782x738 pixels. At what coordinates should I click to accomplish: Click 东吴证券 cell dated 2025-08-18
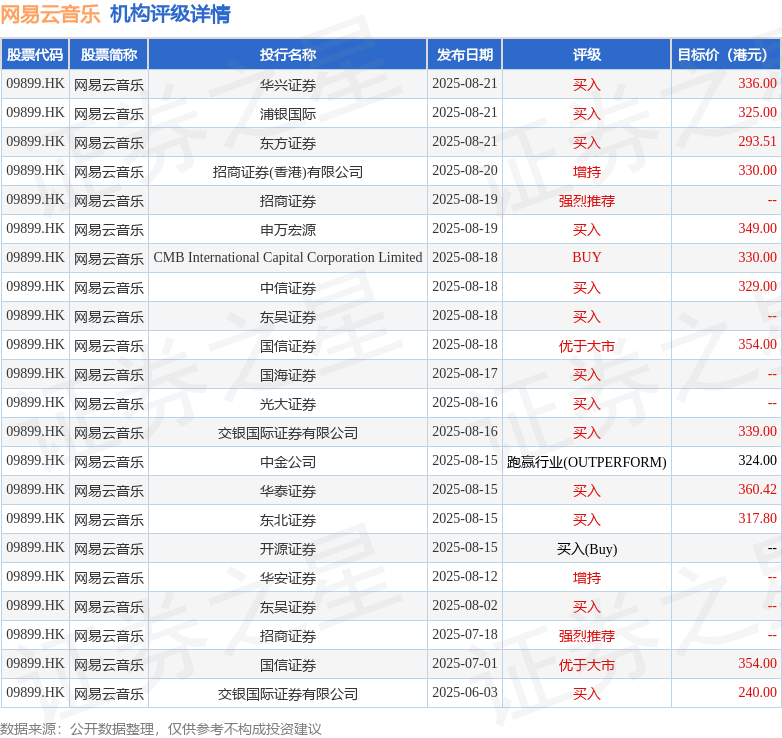(288, 316)
